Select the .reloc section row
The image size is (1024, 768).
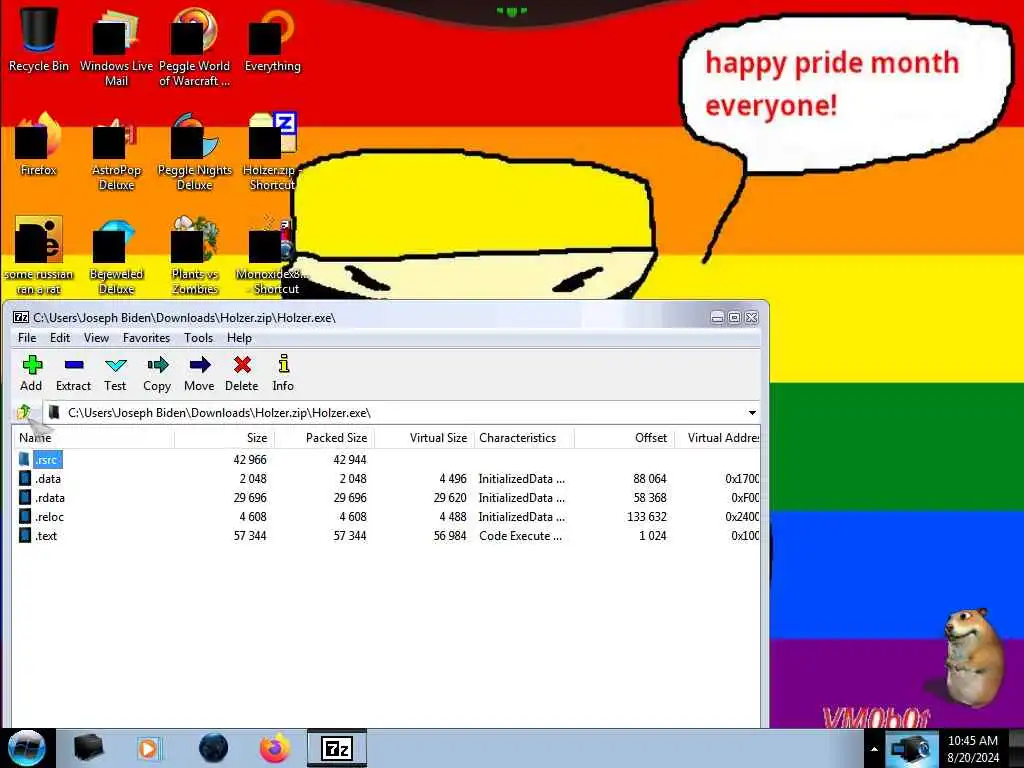(386, 517)
